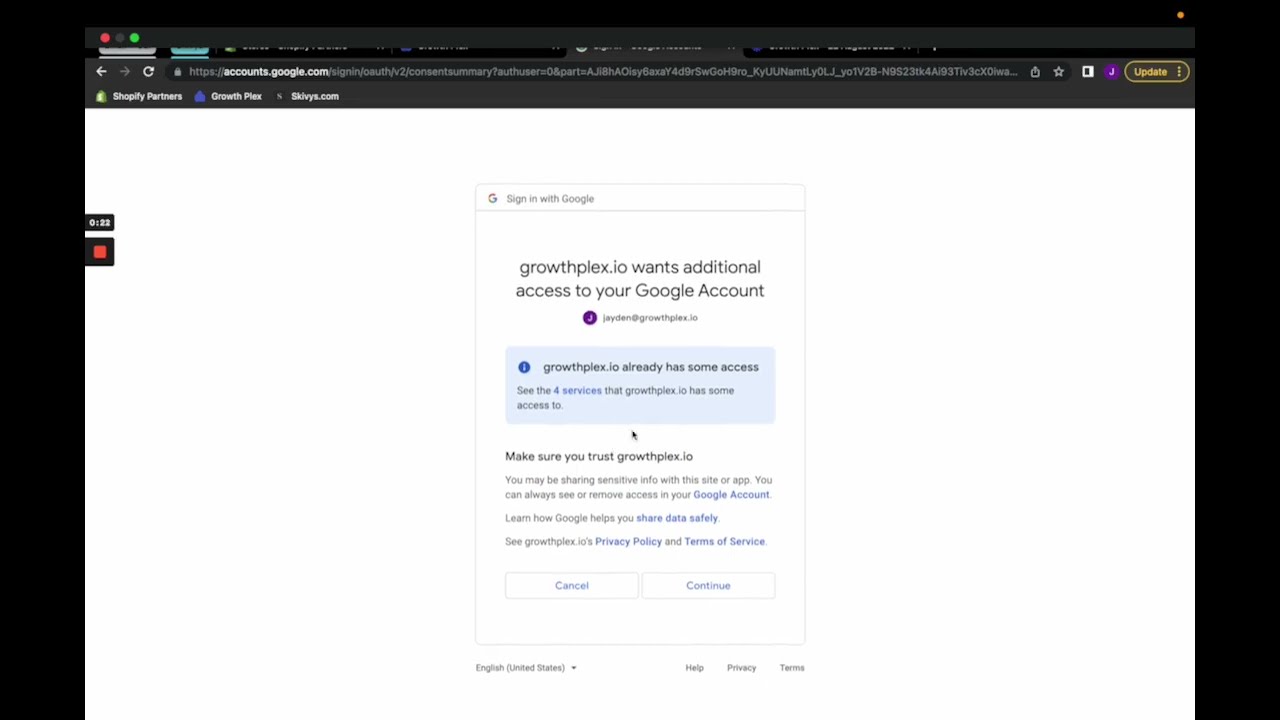Click 'growthplex.io already has some access' text
Viewport: 1280px width, 720px height.
651,367
